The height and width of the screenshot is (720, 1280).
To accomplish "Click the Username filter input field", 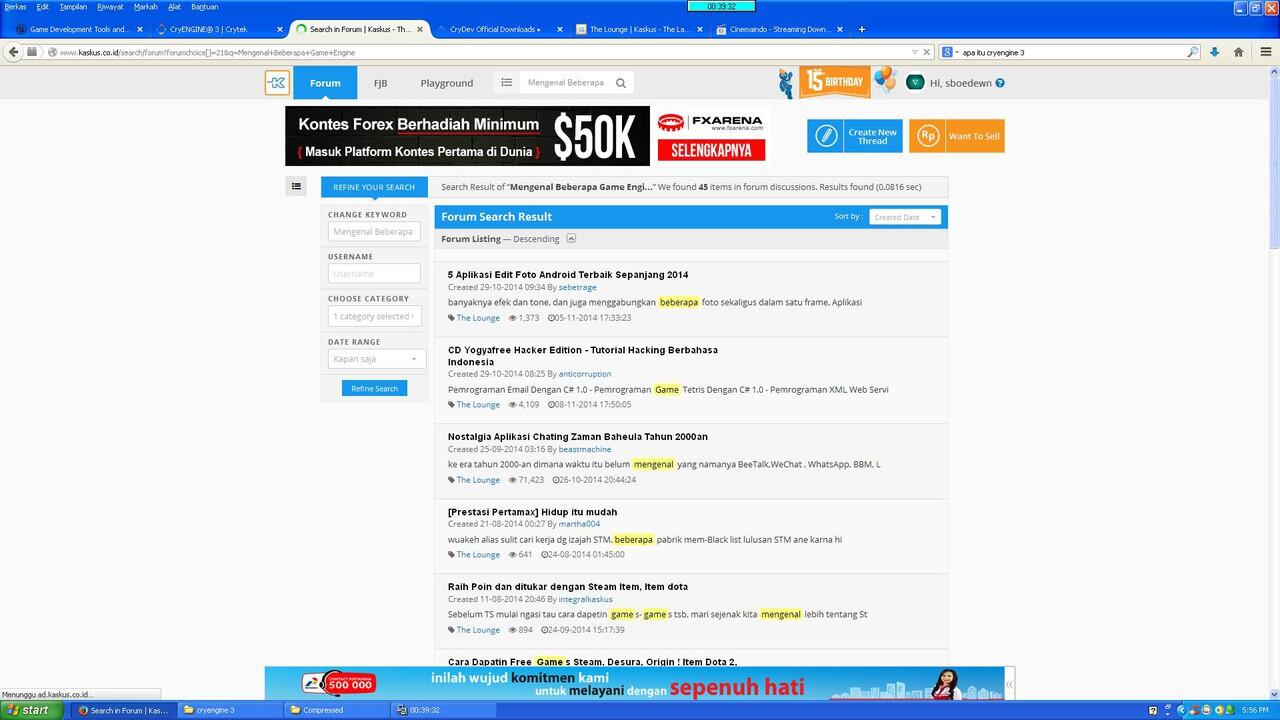I will tap(374, 273).
